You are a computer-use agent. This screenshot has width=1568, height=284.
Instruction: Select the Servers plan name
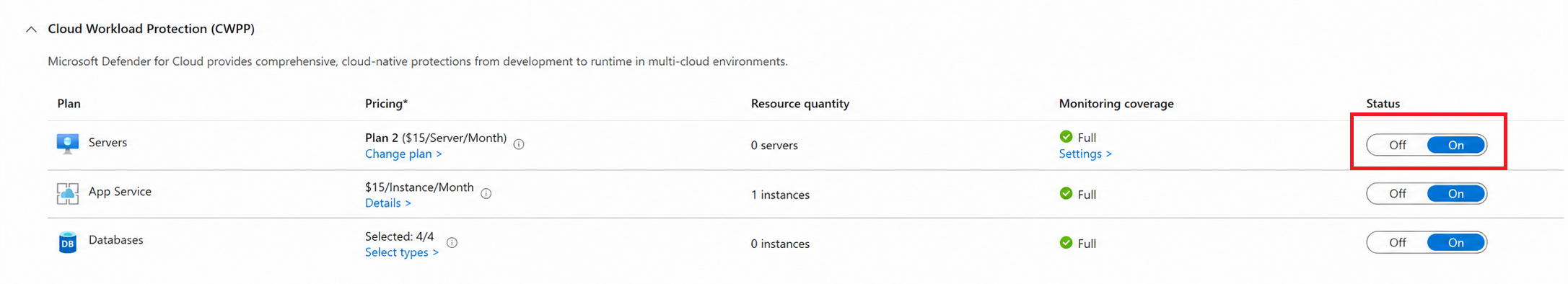(108, 142)
